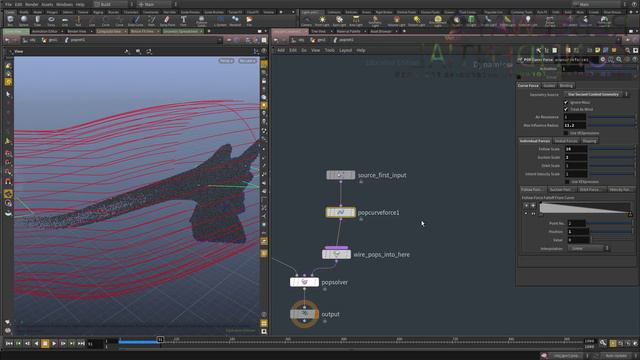Select the output node

pos(304,314)
